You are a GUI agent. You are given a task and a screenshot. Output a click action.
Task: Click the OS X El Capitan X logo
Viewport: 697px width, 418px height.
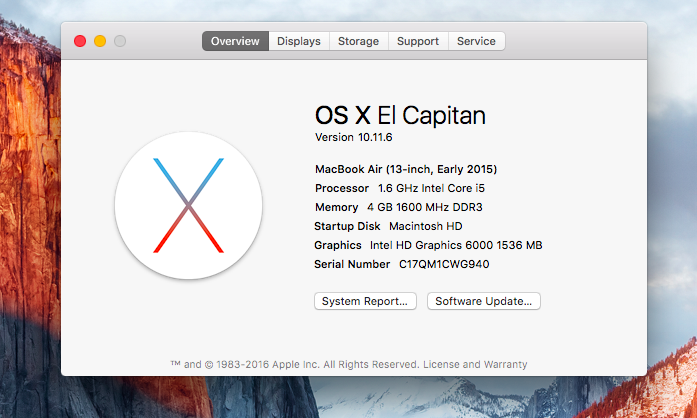pos(188,205)
